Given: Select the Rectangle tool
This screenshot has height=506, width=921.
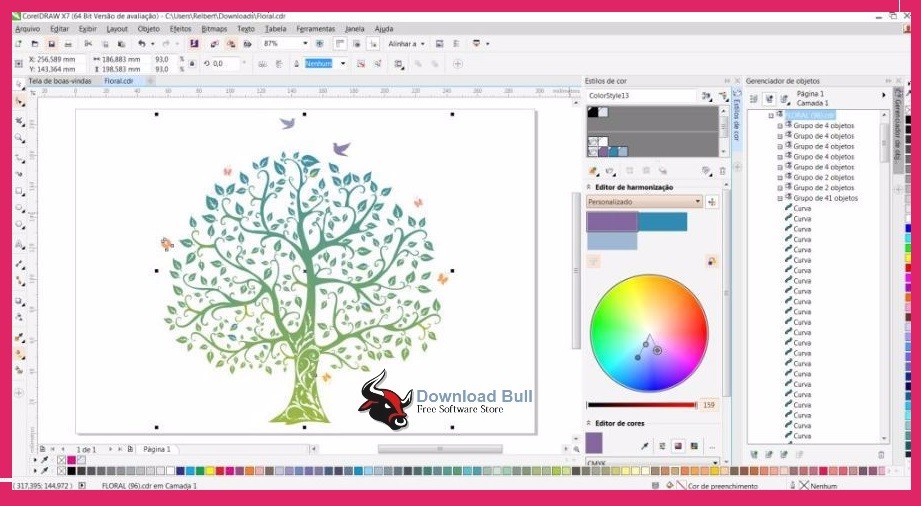Looking at the screenshot, I should (x=20, y=191).
